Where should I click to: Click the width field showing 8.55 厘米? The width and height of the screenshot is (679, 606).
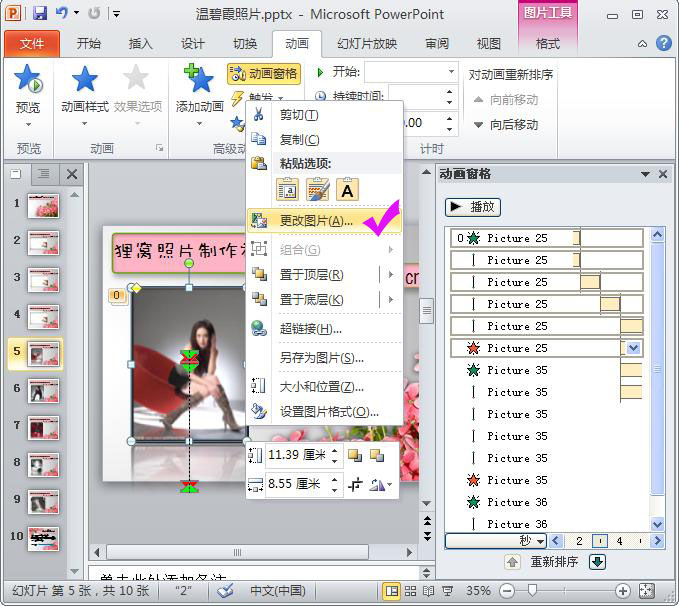(297, 483)
